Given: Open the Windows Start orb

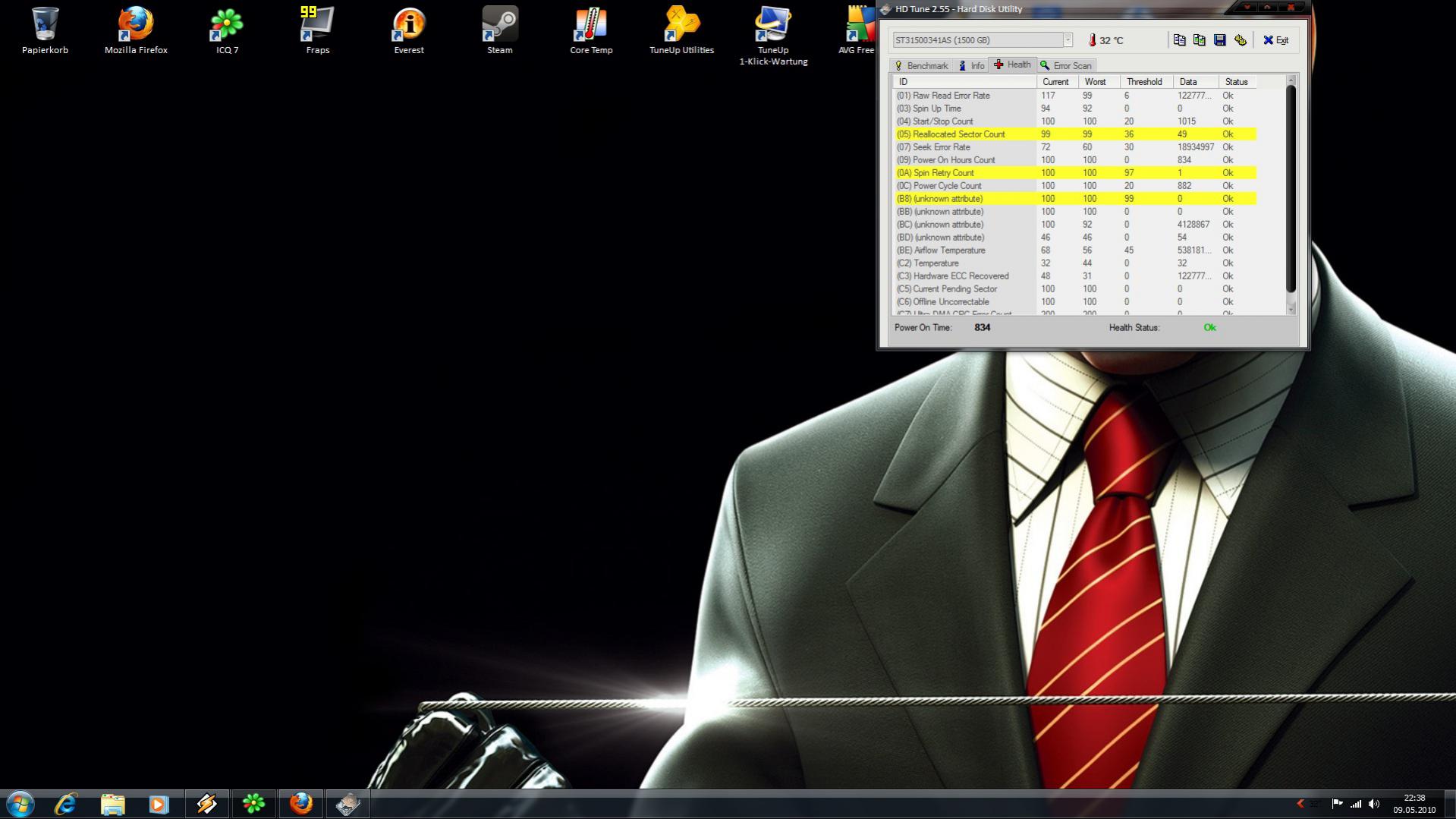Looking at the screenshot, I should pos(20,804).
